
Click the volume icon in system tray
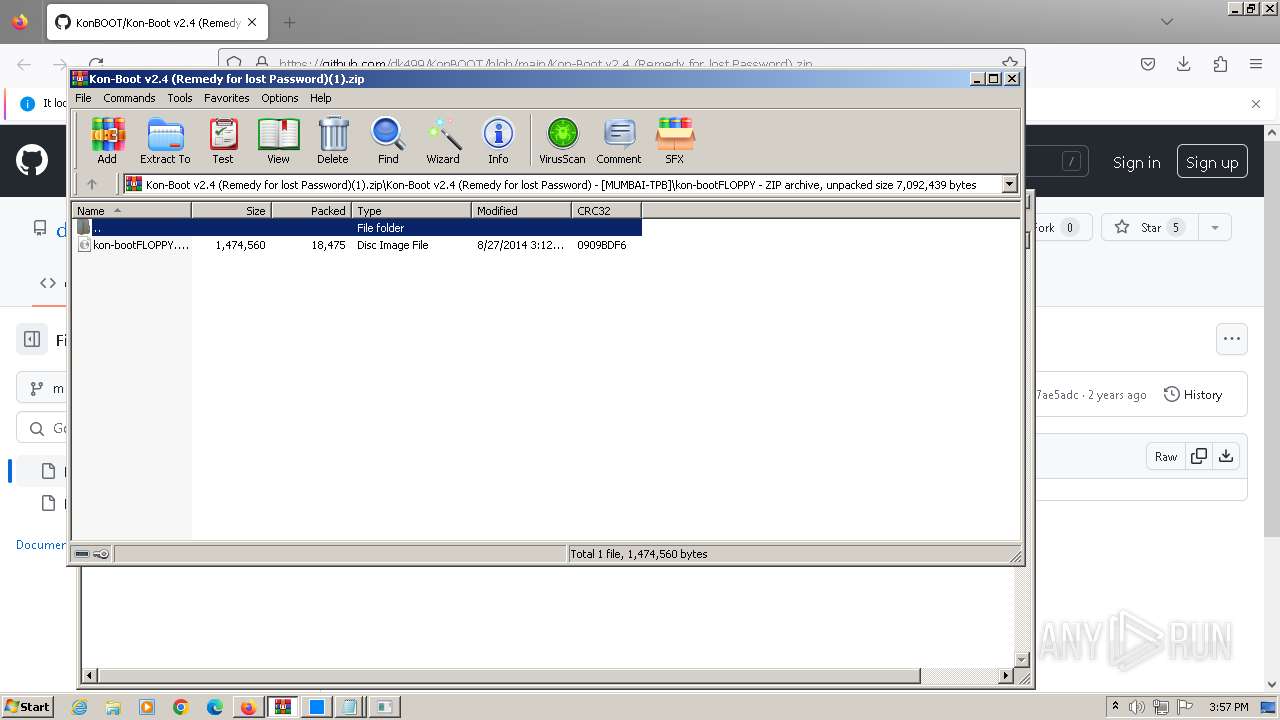pyautogui.click(x=1136, y=707)
